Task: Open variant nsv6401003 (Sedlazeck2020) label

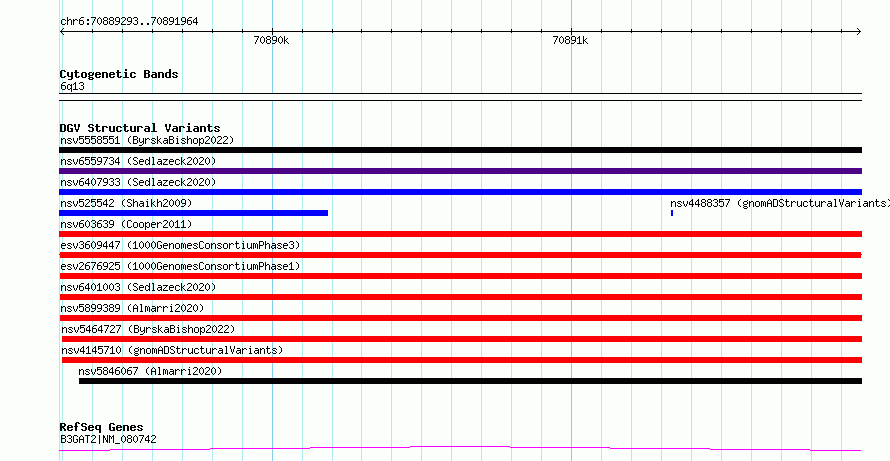Action: click(x=138, y=287)
